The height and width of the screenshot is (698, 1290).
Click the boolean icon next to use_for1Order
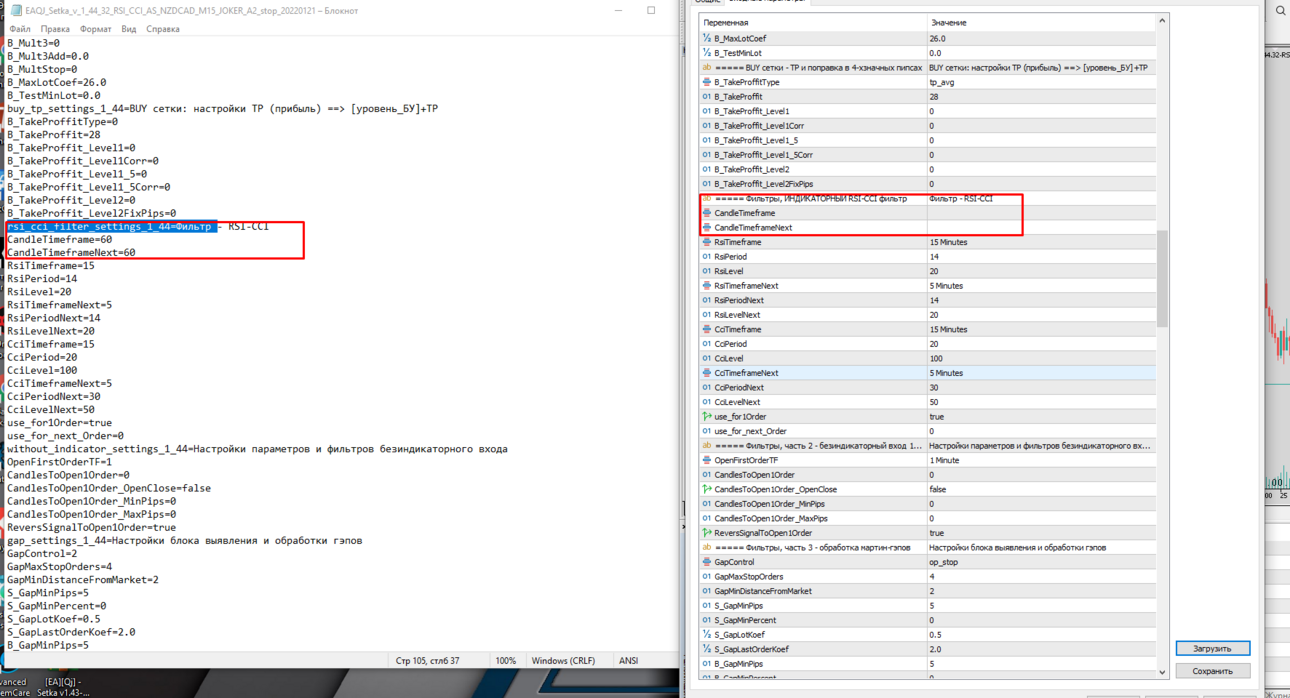(707, 417)
